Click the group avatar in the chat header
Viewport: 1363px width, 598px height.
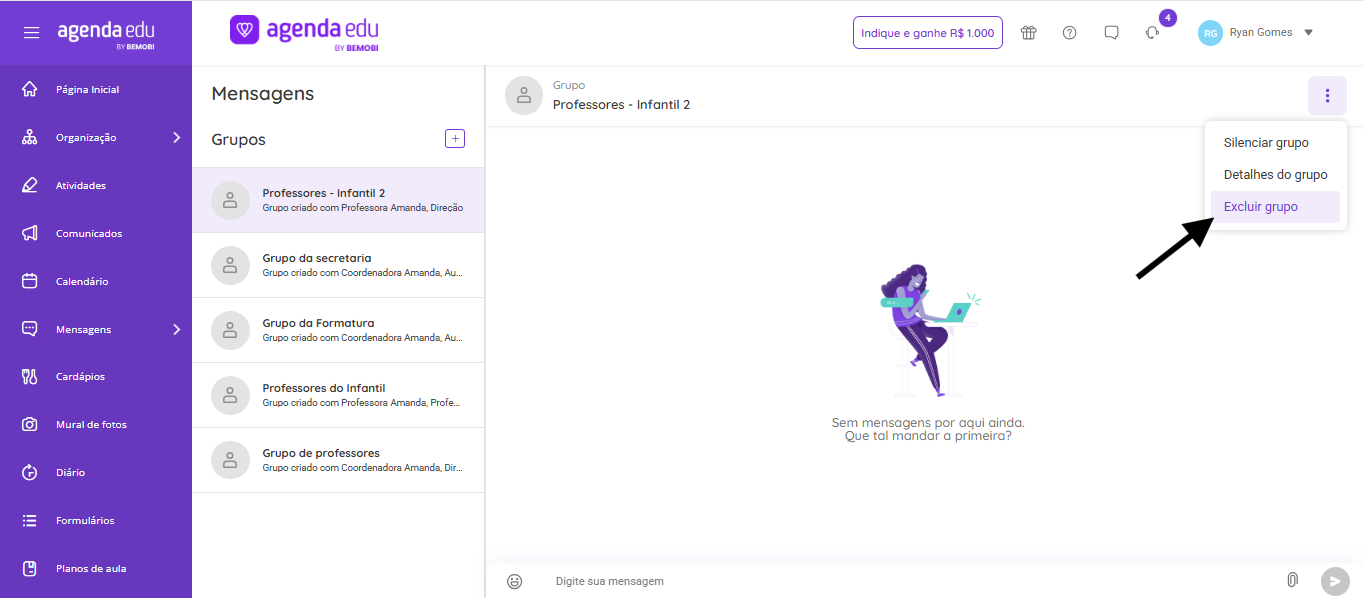click(x=524, y=95)
